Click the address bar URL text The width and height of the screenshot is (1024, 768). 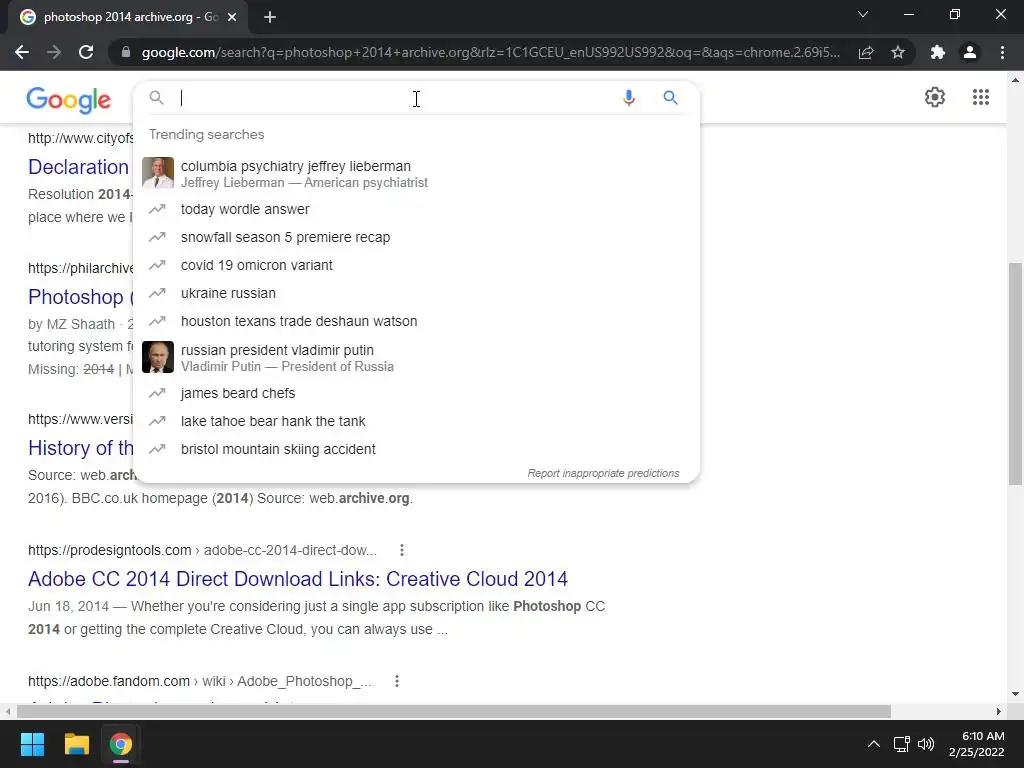(x=490, y=52)
